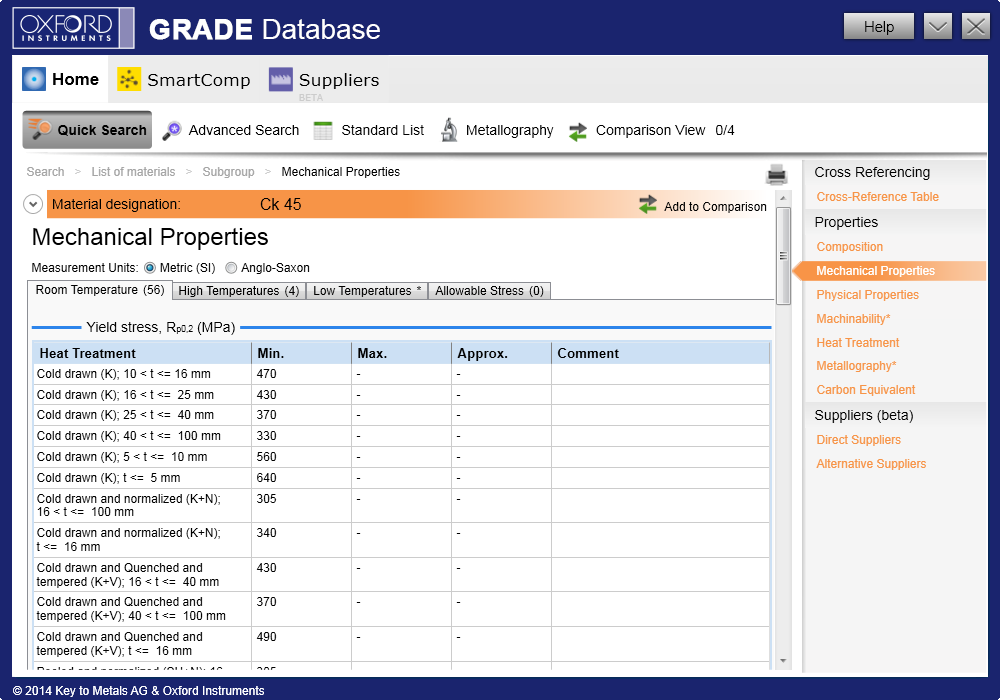Open Heat Treatment sidebar link
The width and height of the screenshot is (1000, 700).
click(x=857, y=342)
